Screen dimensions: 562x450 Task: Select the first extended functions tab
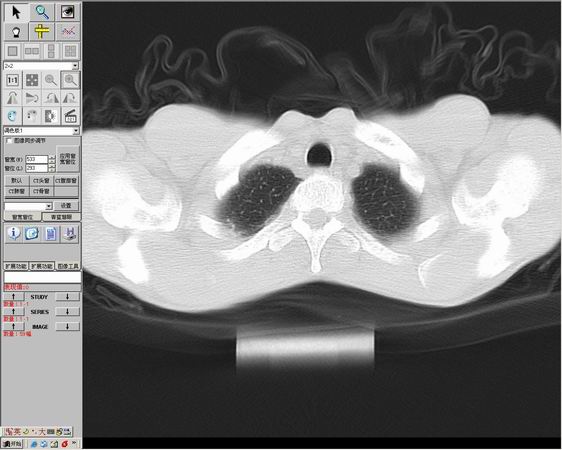[16, 266]
